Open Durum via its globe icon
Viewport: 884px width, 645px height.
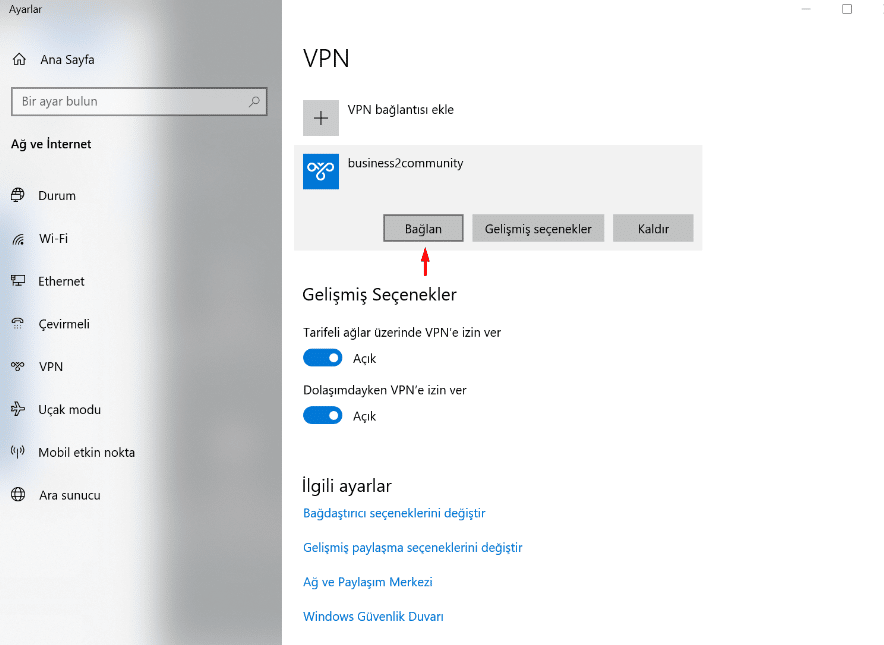click(18, 195)
